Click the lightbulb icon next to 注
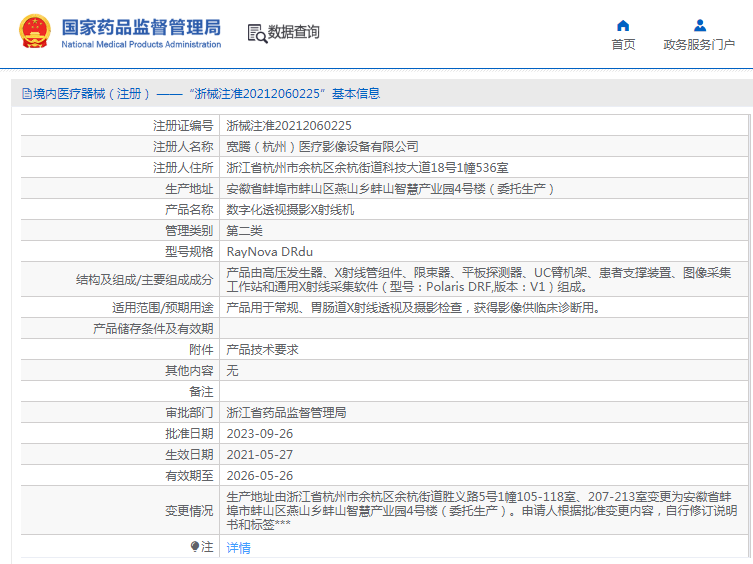753x564 pixels. tap(194, 546)
